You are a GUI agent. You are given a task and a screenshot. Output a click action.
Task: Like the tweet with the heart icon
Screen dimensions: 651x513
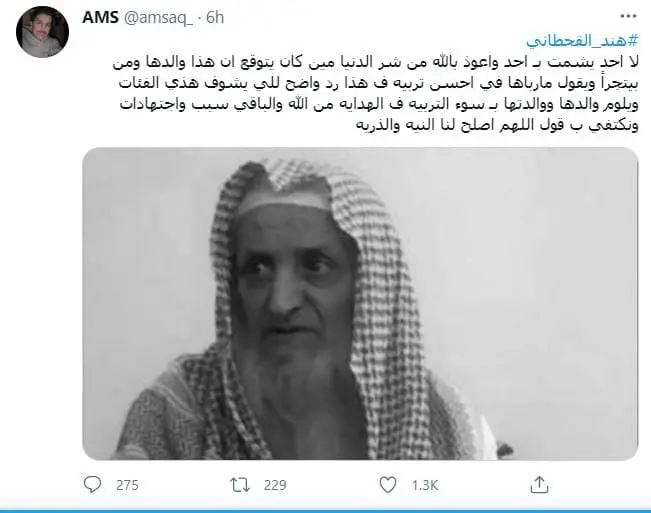388,485
